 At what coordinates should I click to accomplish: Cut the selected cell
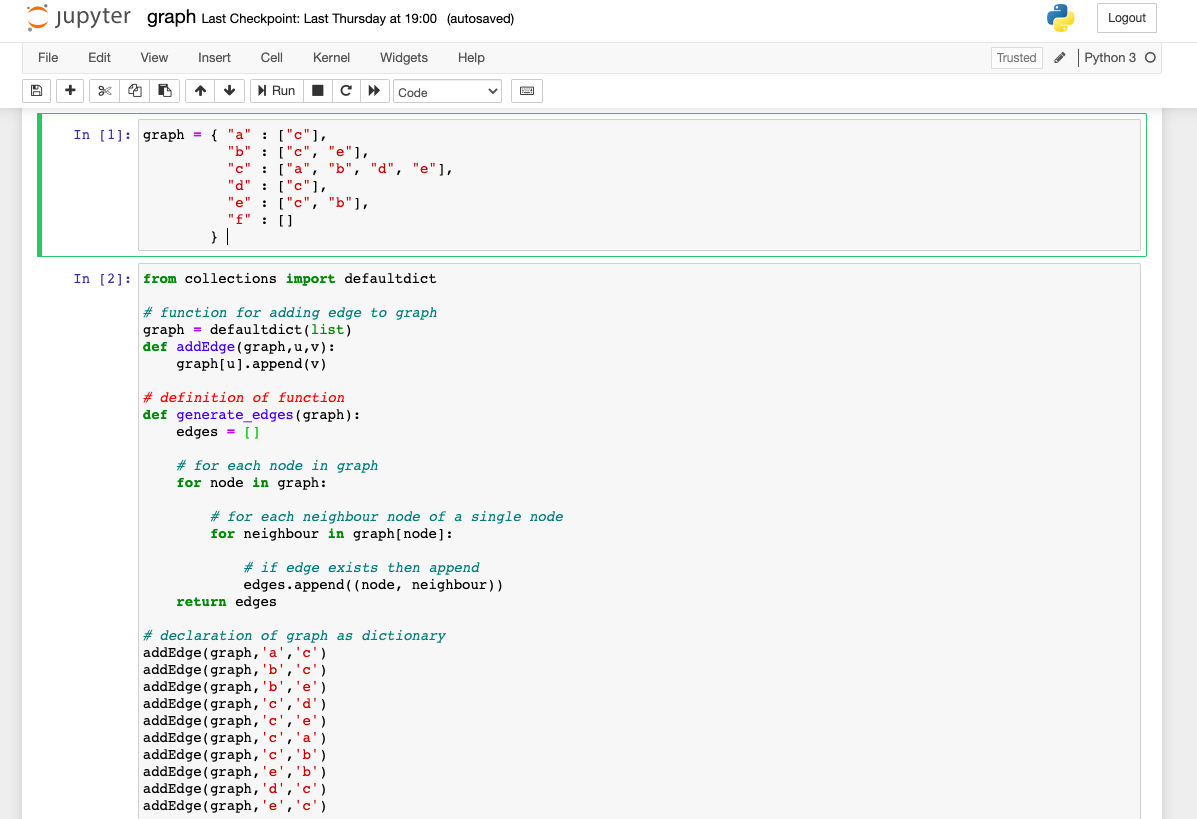(x=104, y=91)
